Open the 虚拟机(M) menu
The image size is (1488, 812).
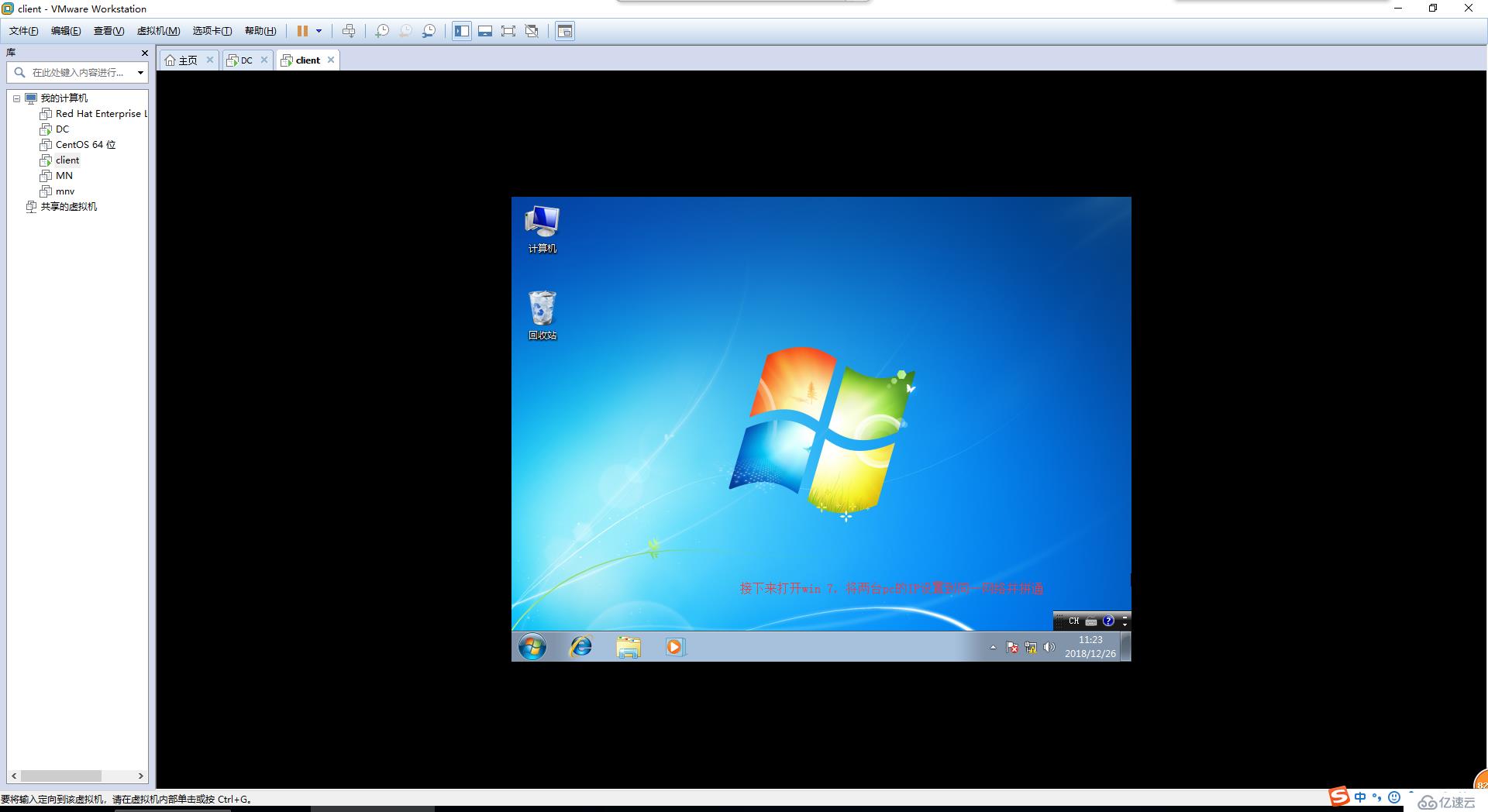pos(158,31)
